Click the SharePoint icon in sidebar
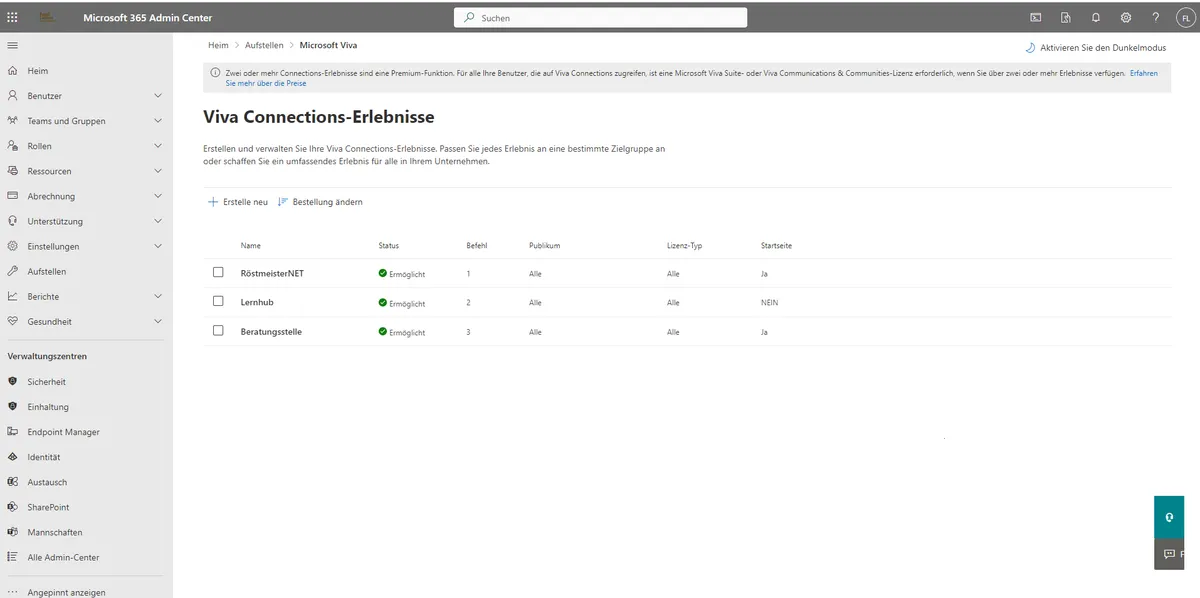Viewport: 1200px width, 598px height. coord(13,507)
